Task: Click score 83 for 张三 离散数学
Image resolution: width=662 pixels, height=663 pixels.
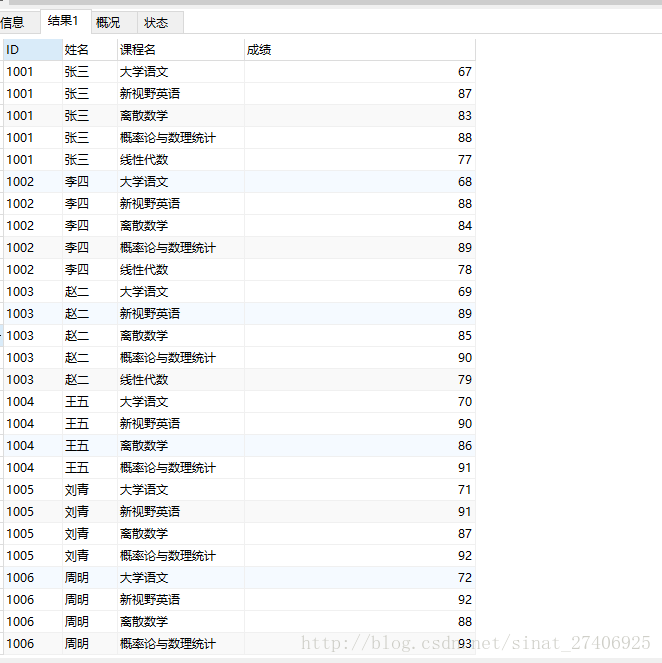Action: [360, 116]
